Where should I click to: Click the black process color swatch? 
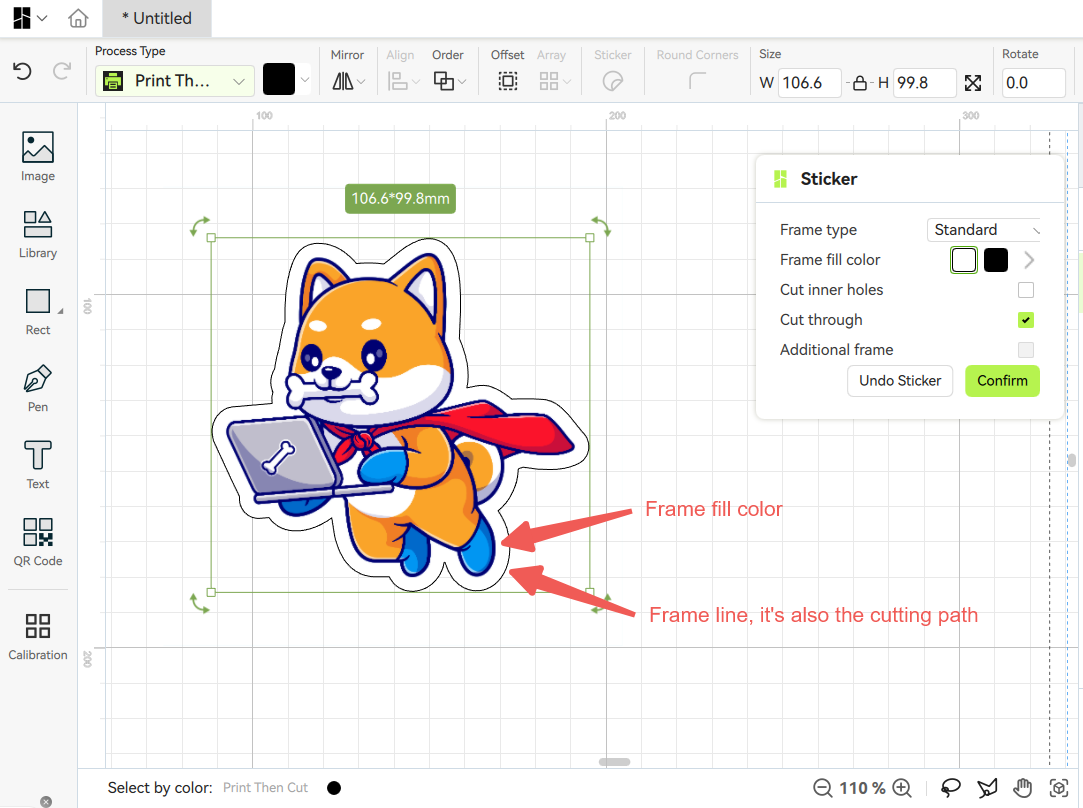pyautogui.click(x=279, y=79)
